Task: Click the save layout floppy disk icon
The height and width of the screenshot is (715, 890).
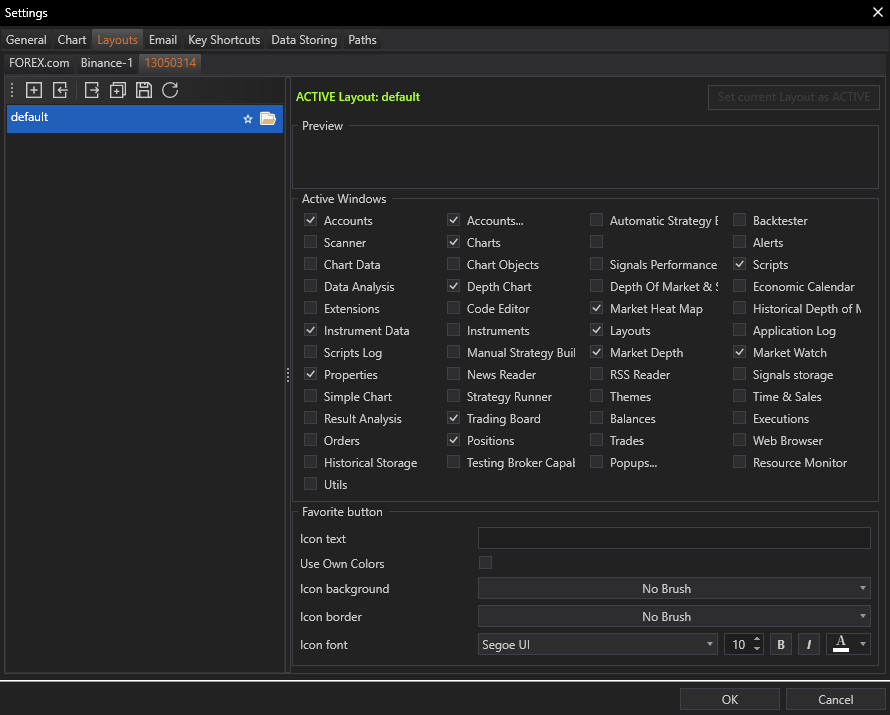Action: [x=144, y=90]
